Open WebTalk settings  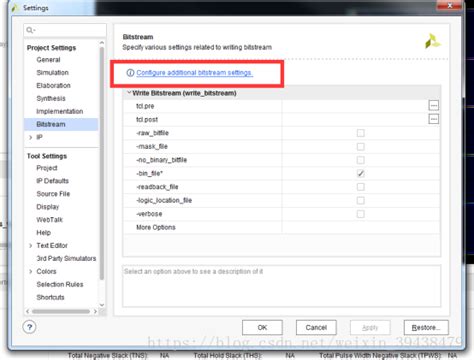tap(49, 220)
